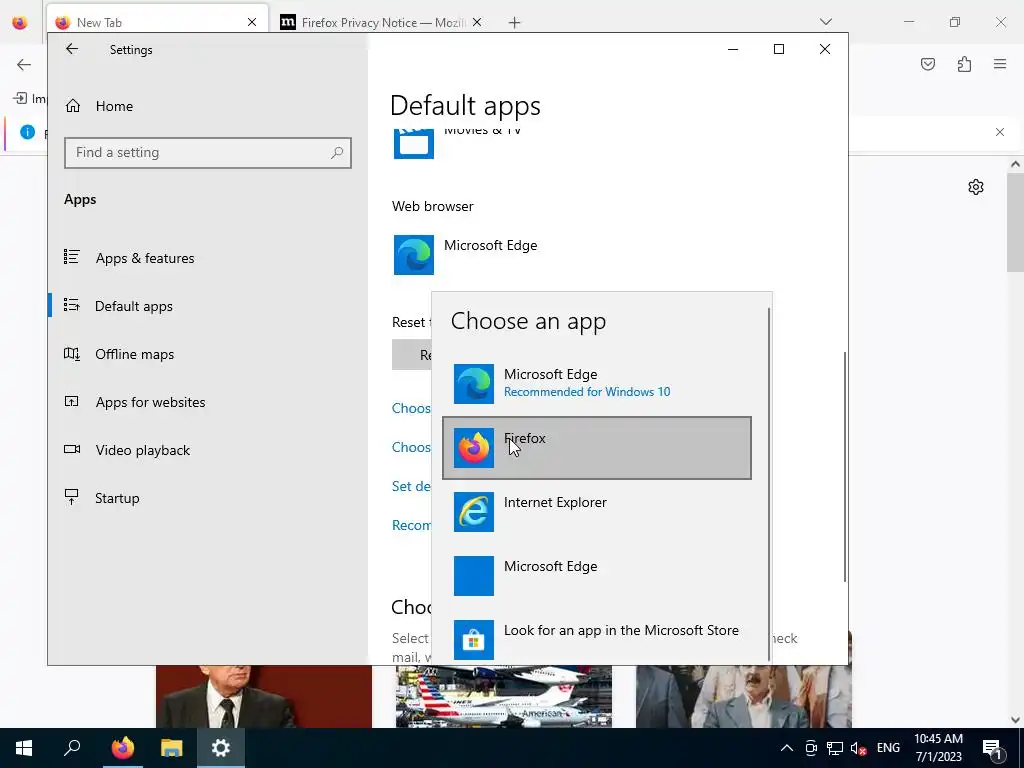Open news thumbnail of man in suit
The height and width of the screenshot is (768, 1024).
tap(264, 696)
